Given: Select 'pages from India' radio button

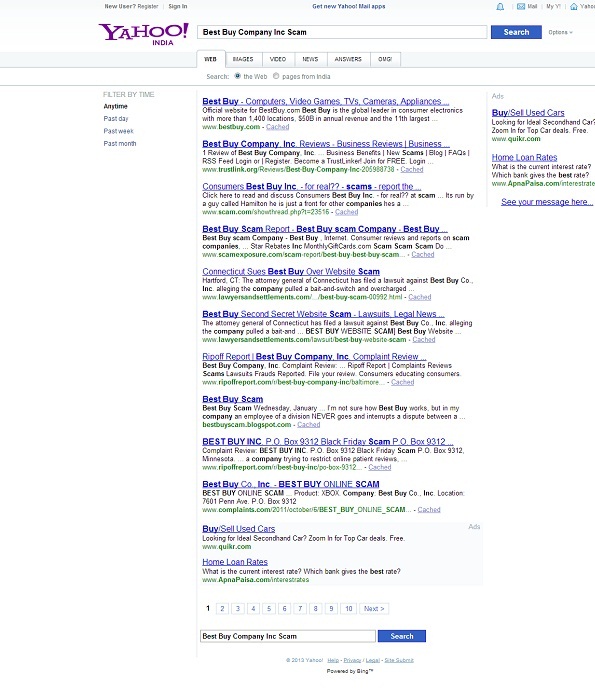Looking at the screenshot, I should 276,76.
